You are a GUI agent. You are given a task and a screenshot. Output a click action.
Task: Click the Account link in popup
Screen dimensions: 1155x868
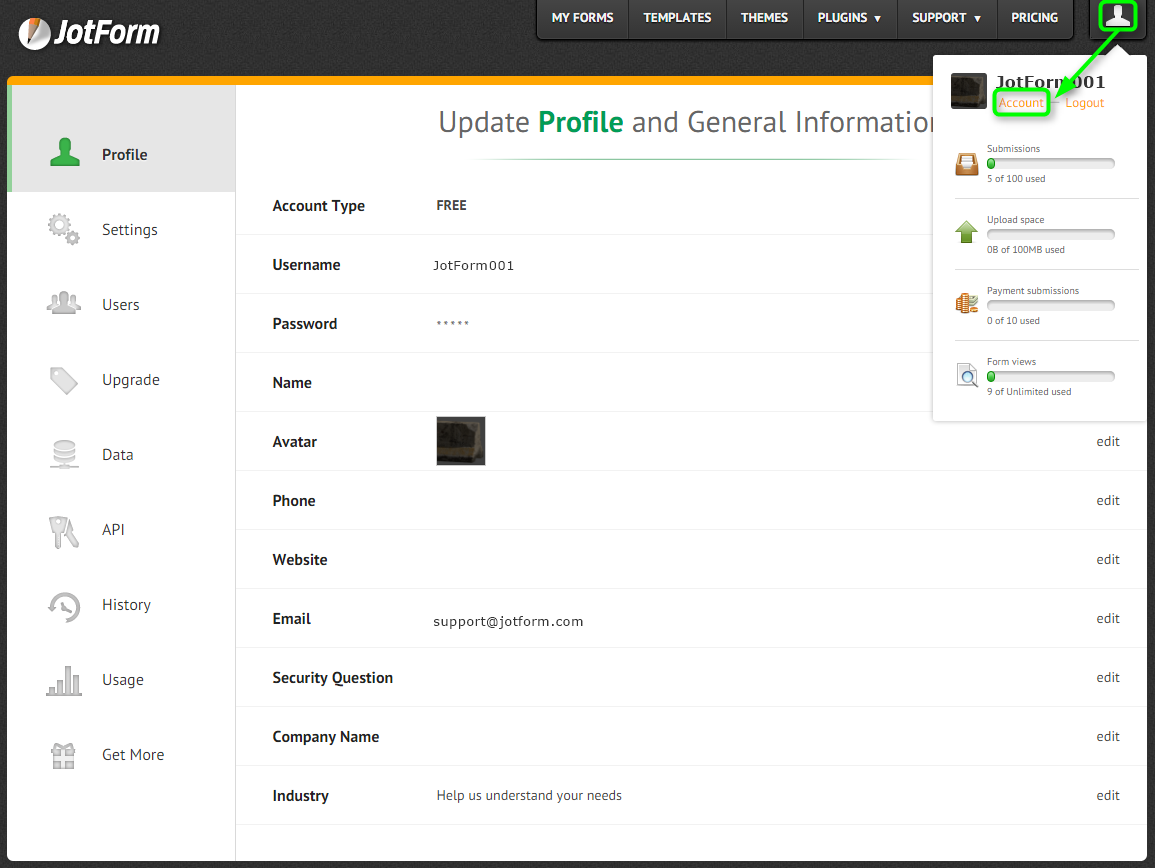(x=1021, y=103)
